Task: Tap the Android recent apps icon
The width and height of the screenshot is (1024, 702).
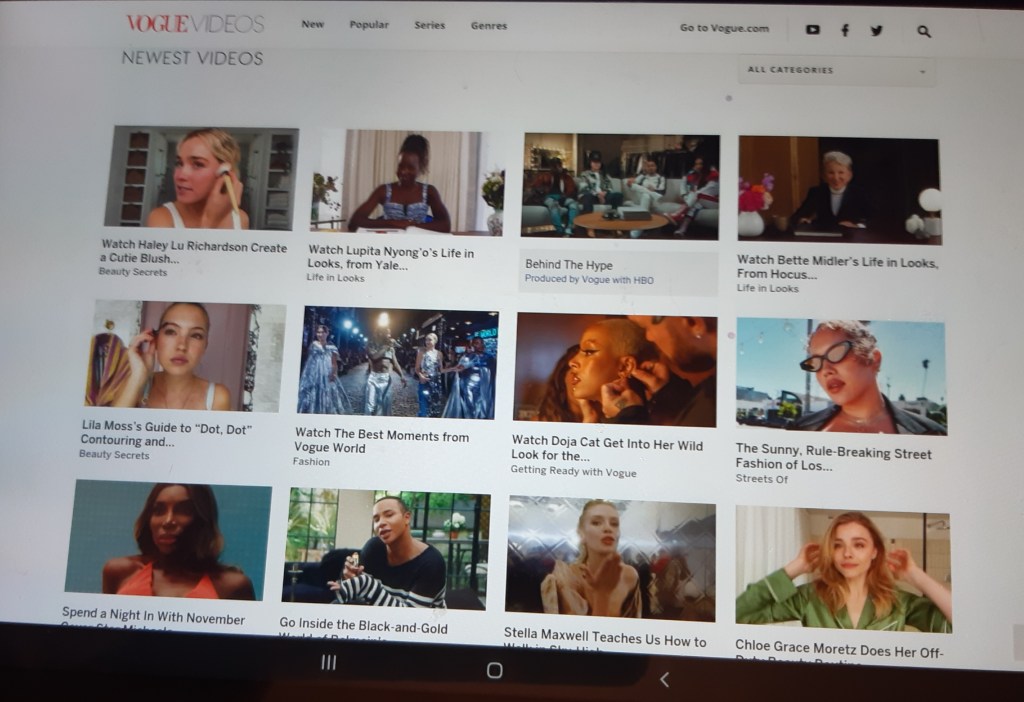Action: click(328, 663)
